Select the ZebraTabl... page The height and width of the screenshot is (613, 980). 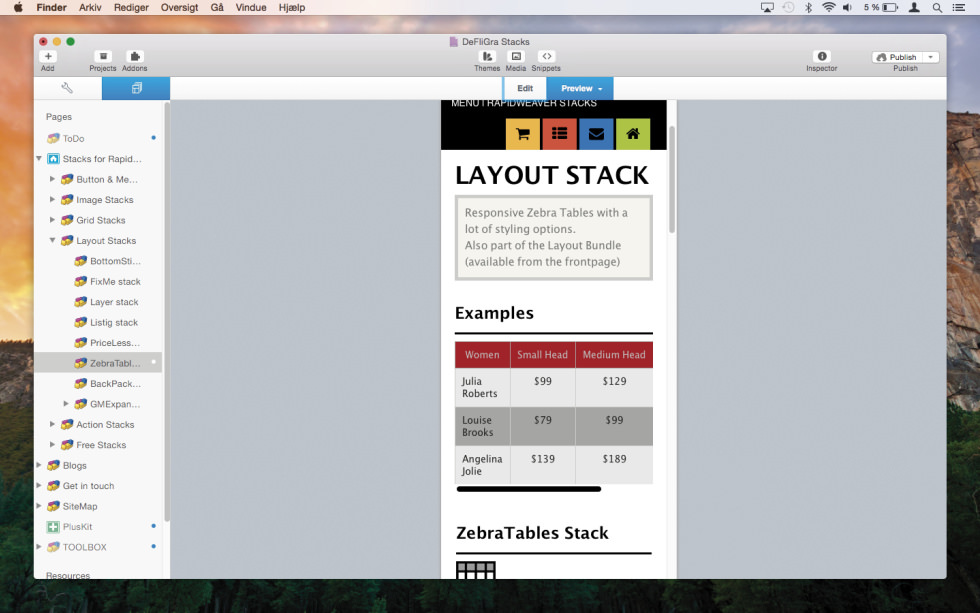(x=98, y=363)
